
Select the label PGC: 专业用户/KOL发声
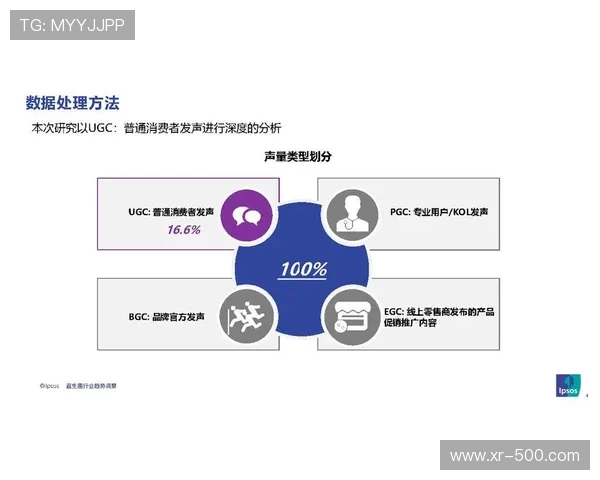tap(439, 212)
